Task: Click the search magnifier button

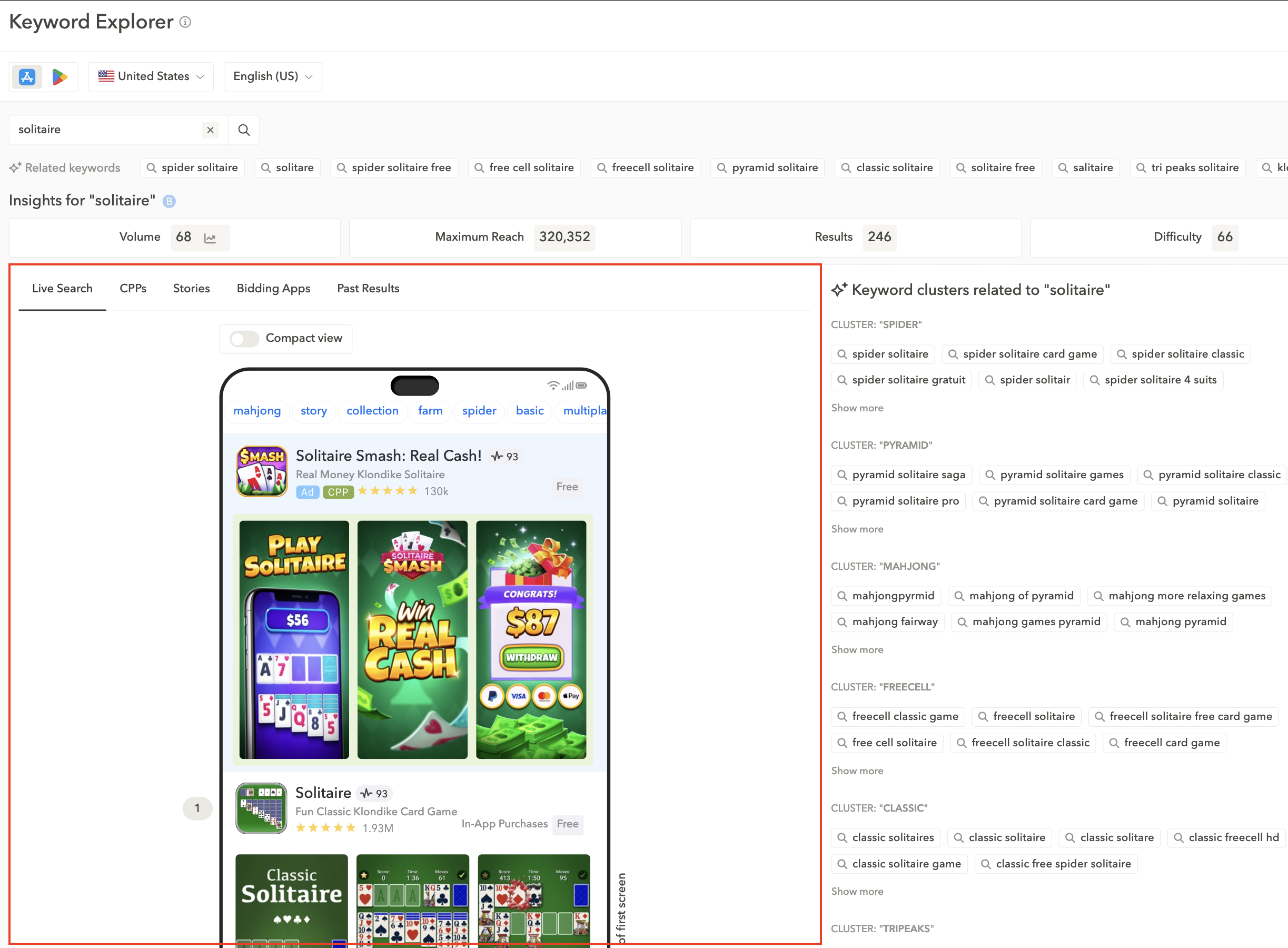Action: point(244,130)
